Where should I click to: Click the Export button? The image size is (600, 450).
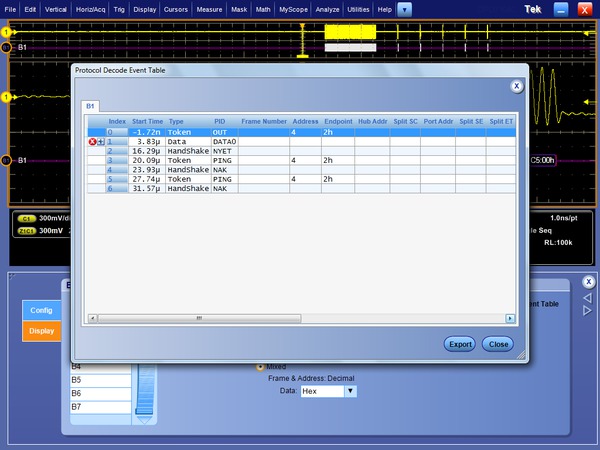coord(459,344)
